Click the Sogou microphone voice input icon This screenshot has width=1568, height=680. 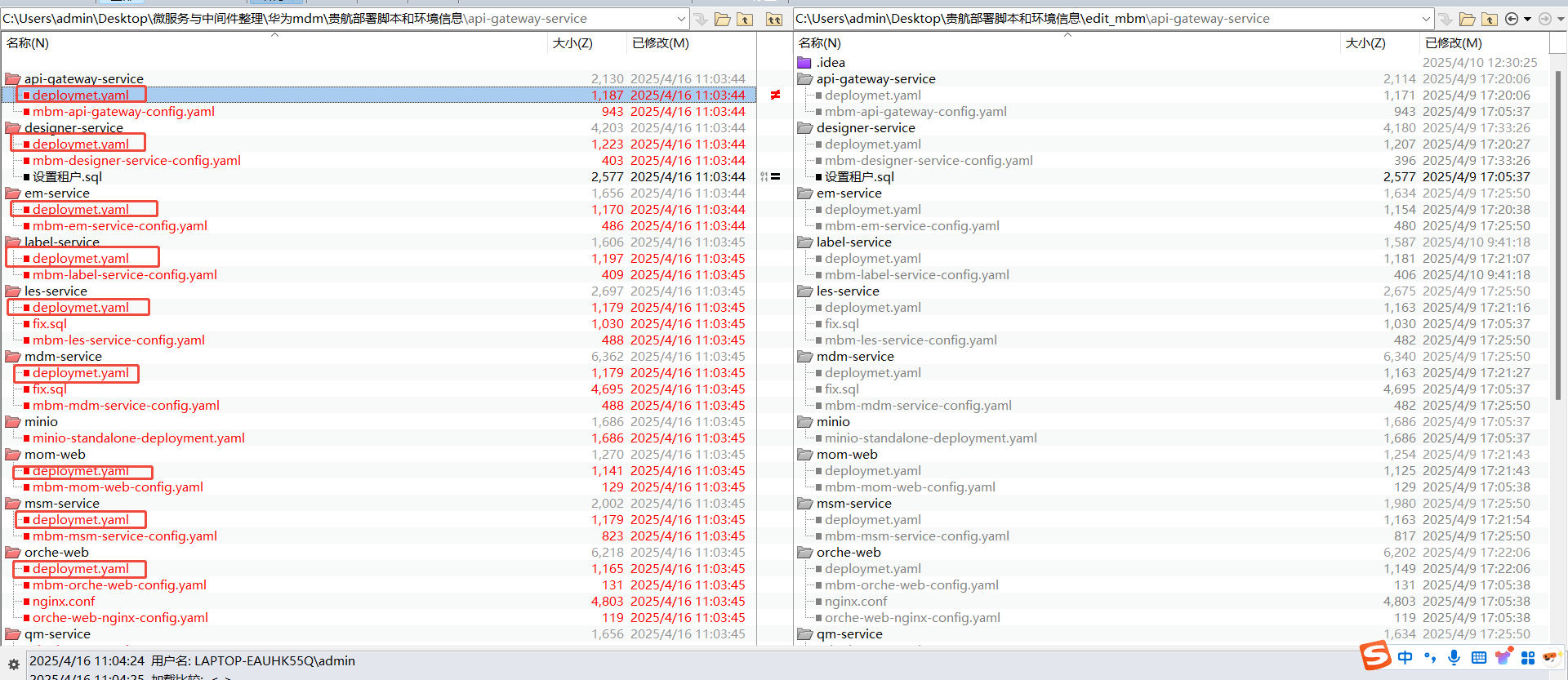coord(1454,657)
